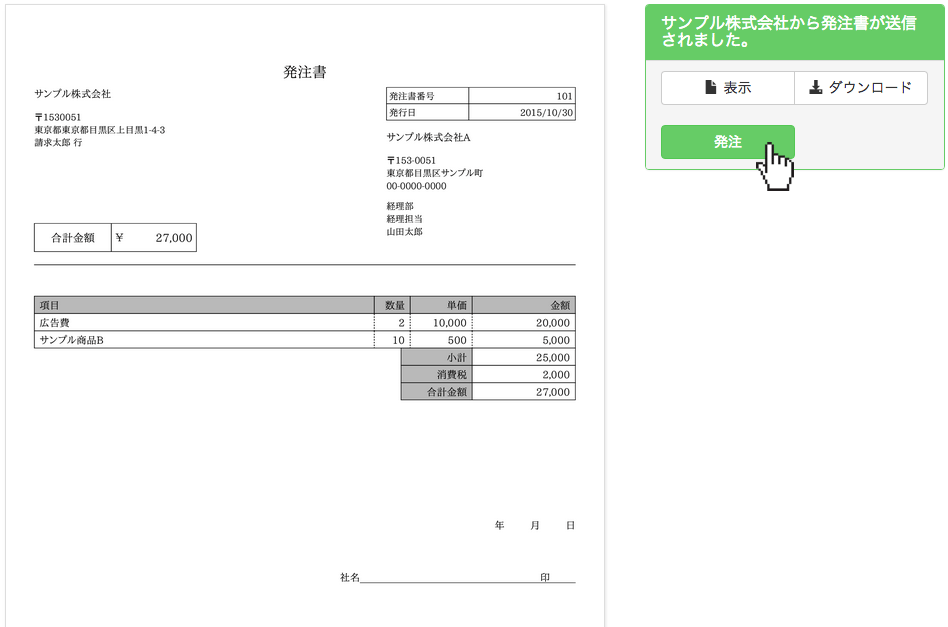
Task: Click 合計金額 label in top summary box
Action: (73, 238)
